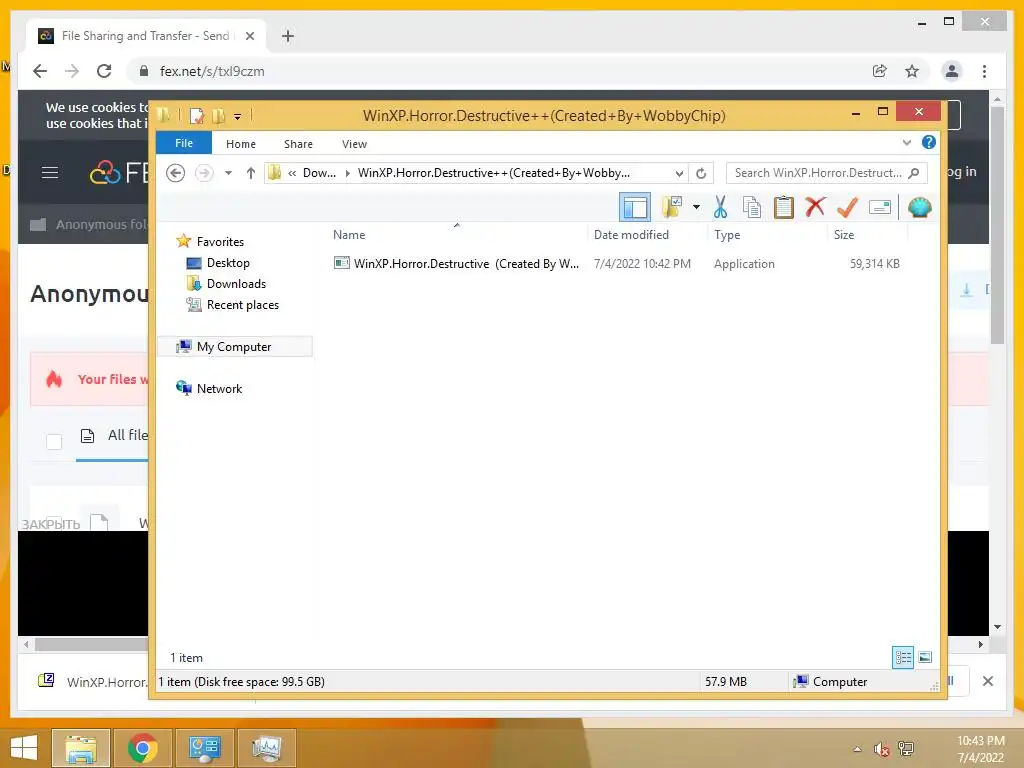The image size is (1024, 768).
Task: Click the orange checkmark Properties icon
Action: click(x=847, y=208)
